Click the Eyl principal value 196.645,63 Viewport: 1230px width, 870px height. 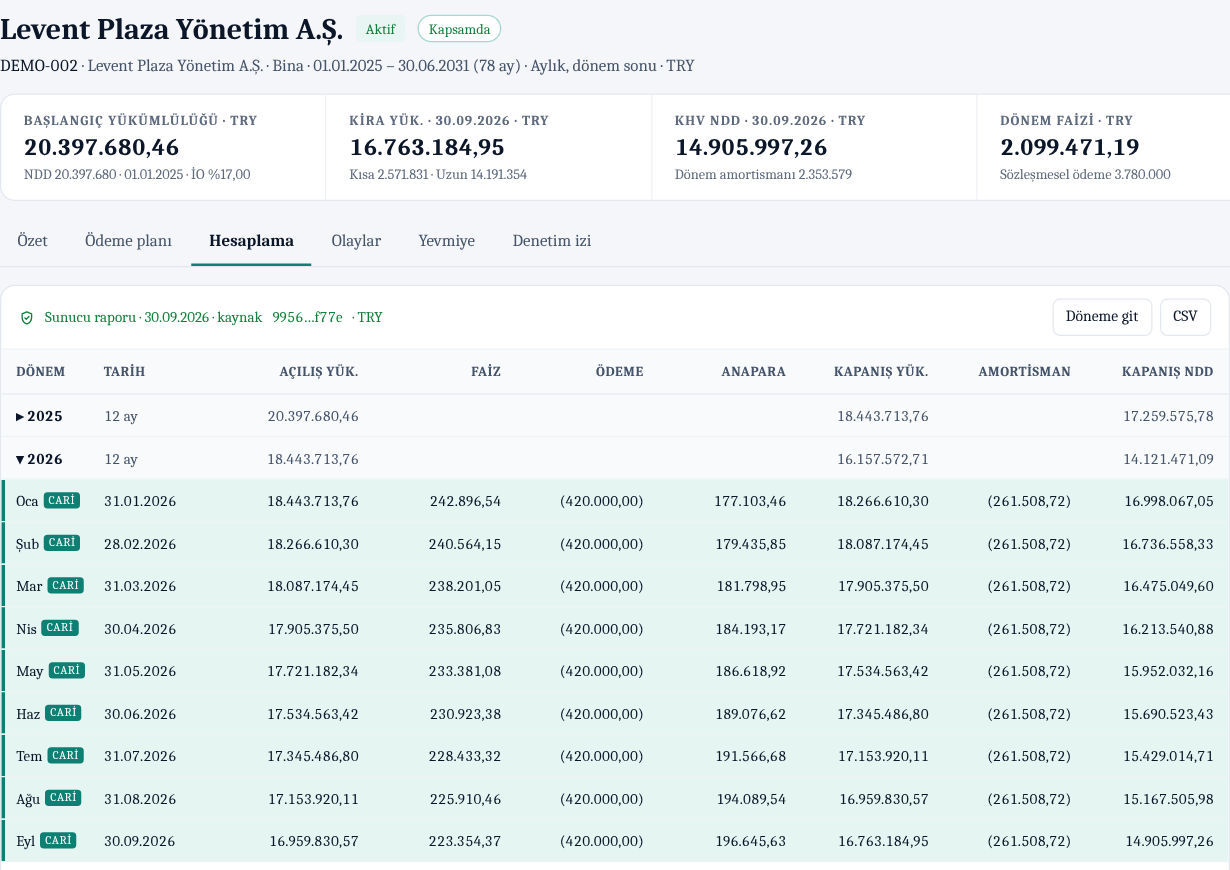point(751,841)
